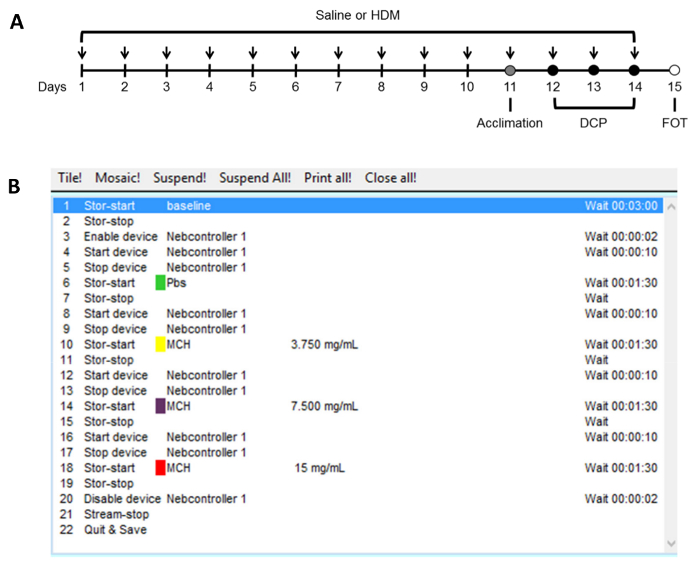Image resolution: width=700 pixels, height=569 pixels.
Task: Click the scrollbar up arrow
Action: 671,207
